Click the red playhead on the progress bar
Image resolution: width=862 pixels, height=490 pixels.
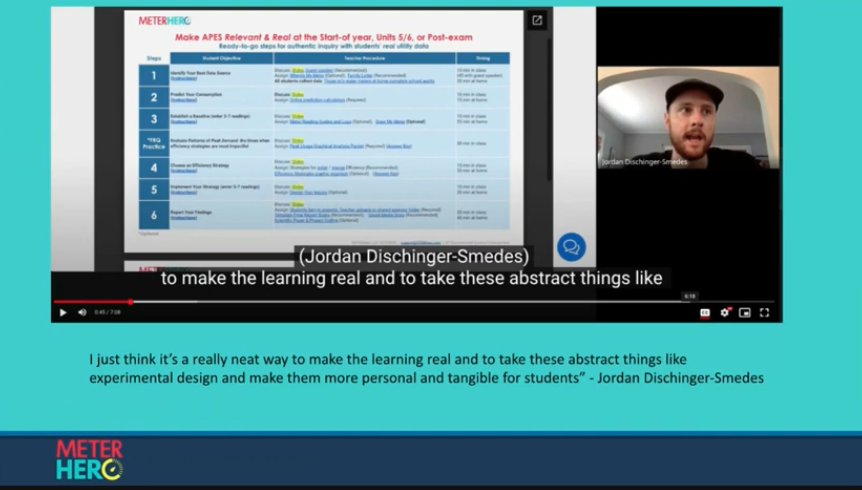[130, 301]
